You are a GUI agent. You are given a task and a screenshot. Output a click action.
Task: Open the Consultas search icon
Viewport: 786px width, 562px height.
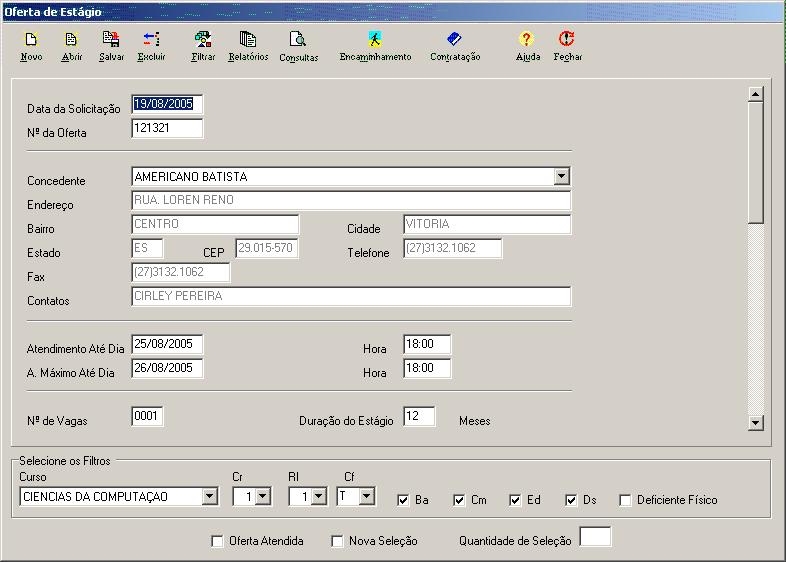(x=298, y=40)
